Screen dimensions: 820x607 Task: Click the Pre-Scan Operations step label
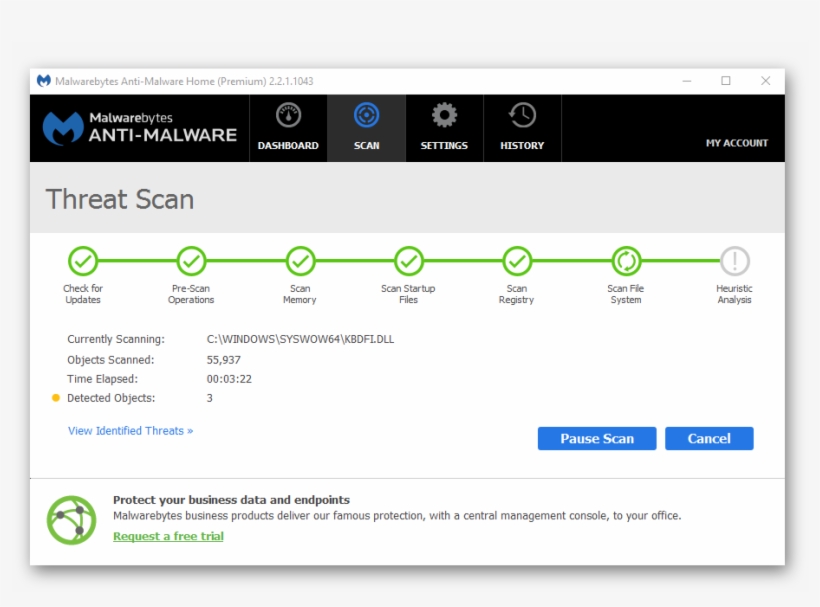coord(191,294)
